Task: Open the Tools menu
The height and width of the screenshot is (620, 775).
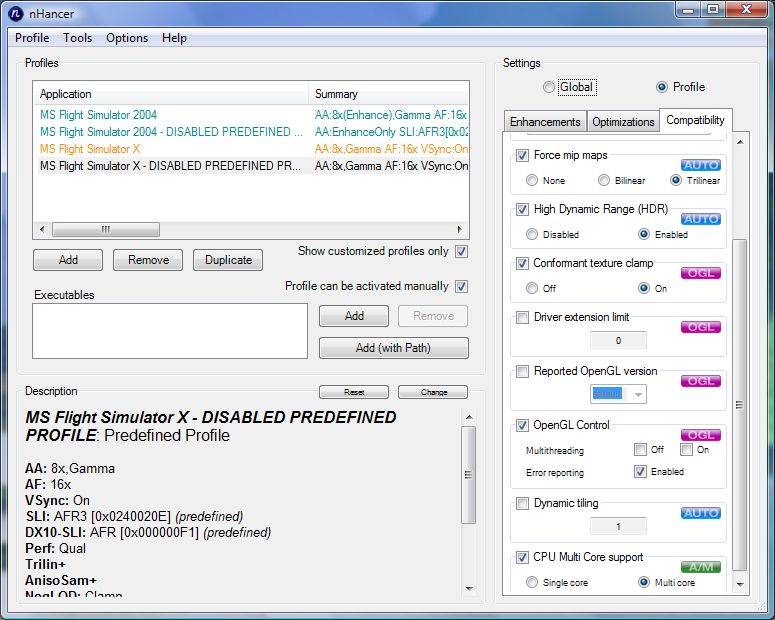Action: (77, 38)
